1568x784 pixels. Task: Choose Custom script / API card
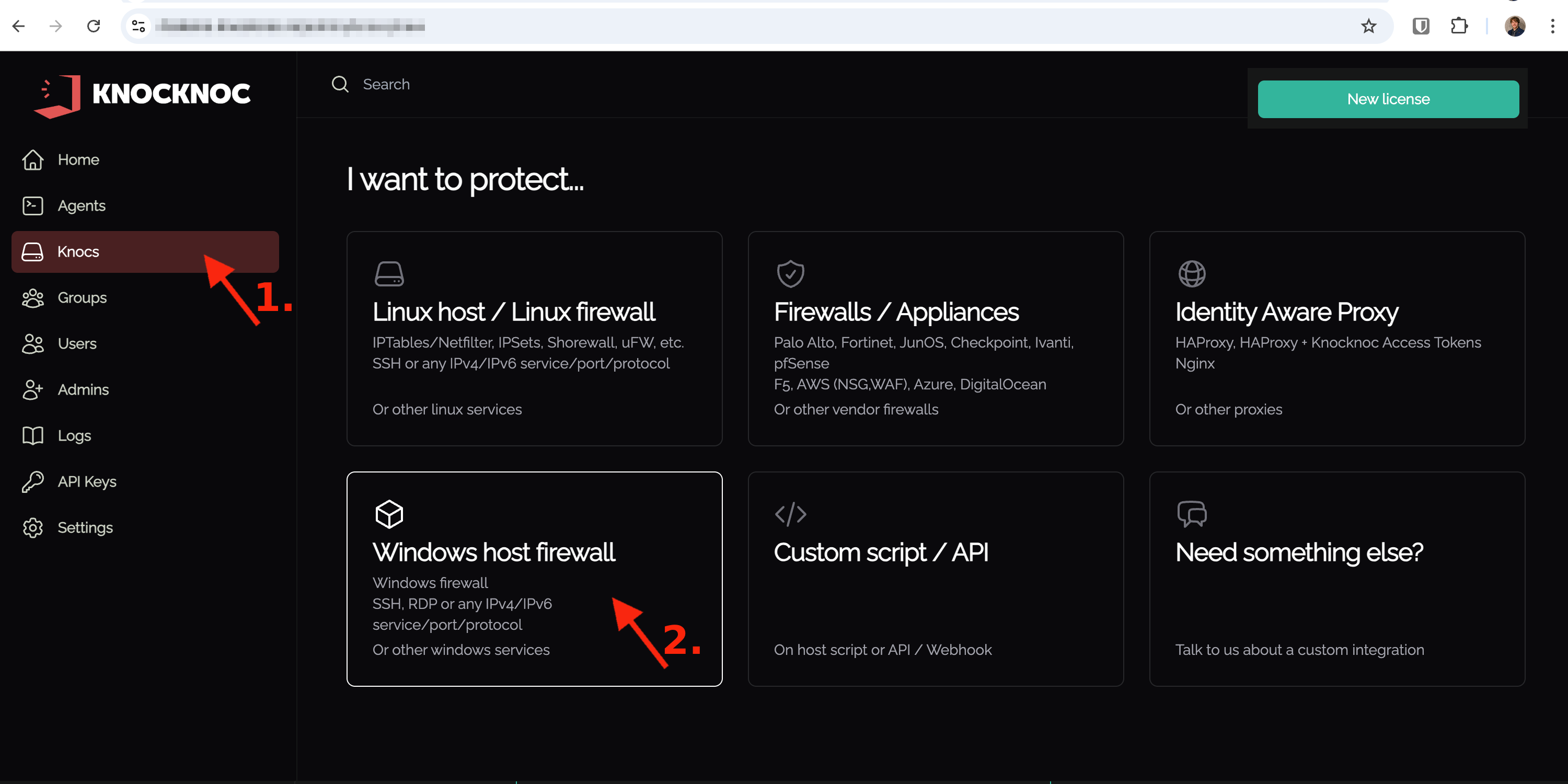[x=935, y=578]
